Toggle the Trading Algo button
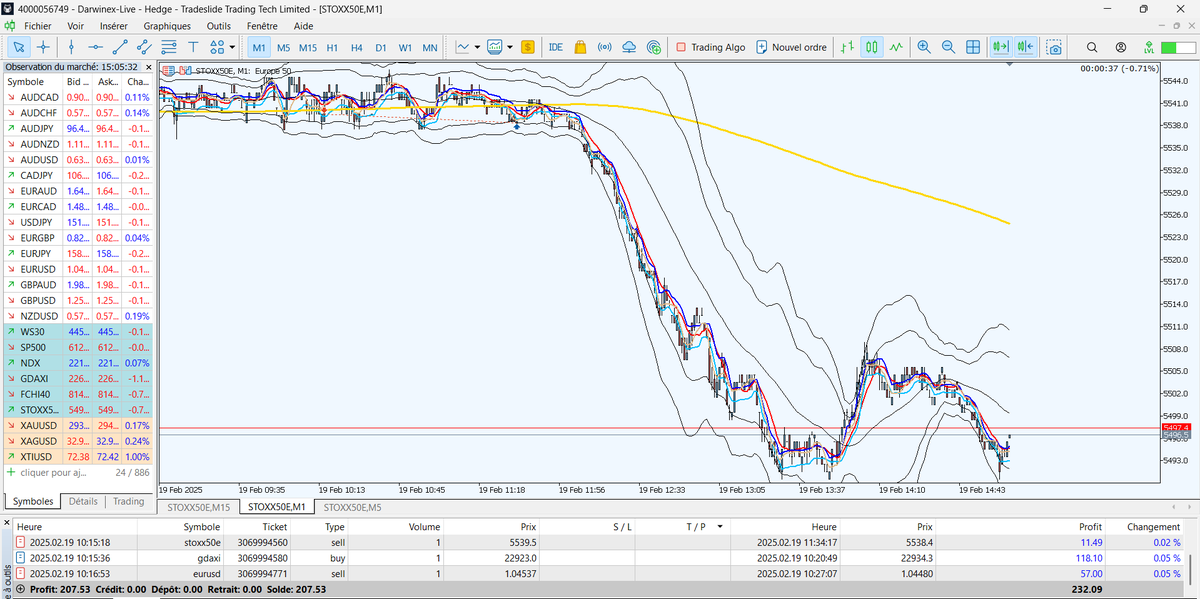Viewport: 1200px width, 599px height. [x=710, y=47]
